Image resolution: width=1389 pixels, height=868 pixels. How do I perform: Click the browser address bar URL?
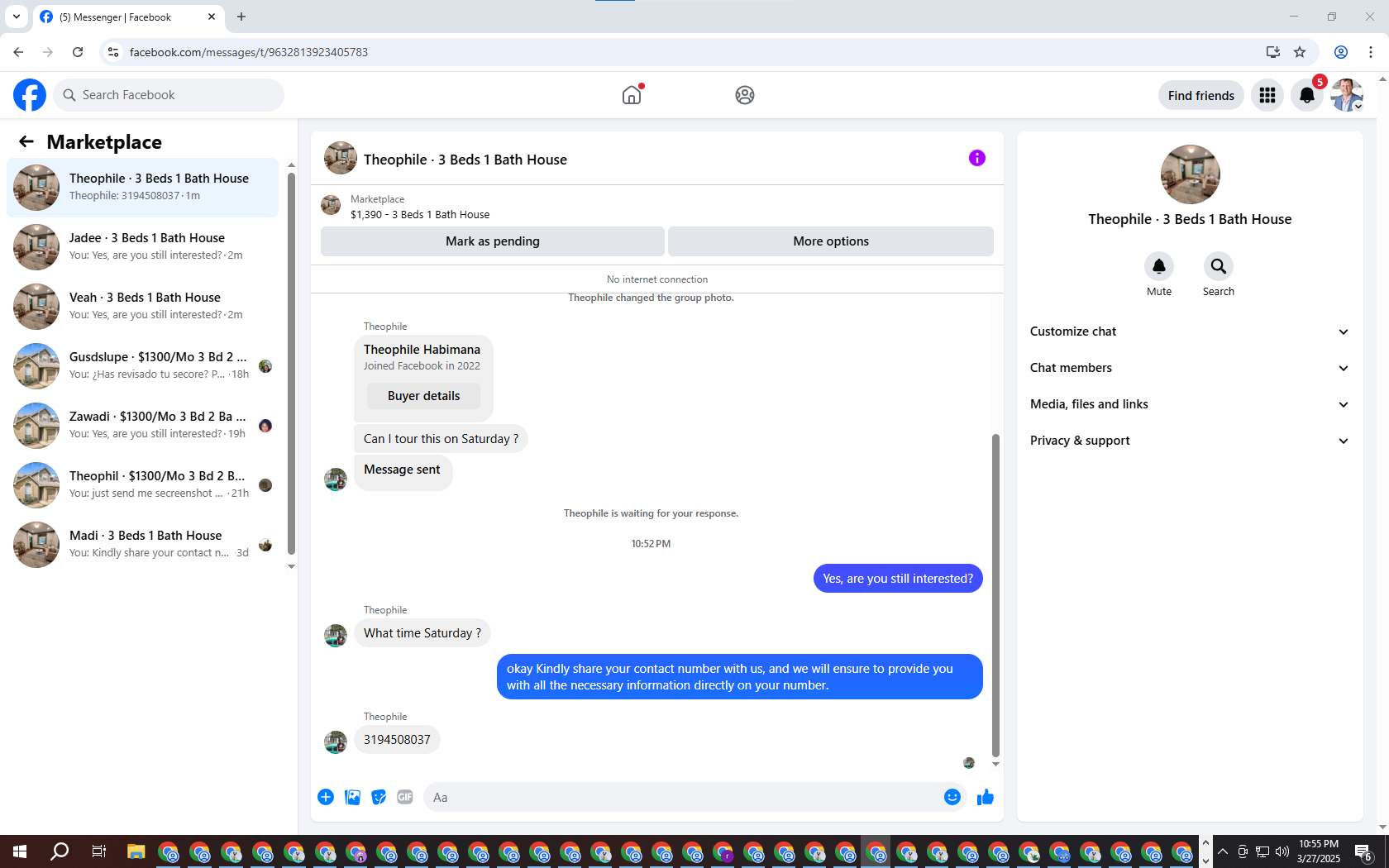[x=249, y=52]
